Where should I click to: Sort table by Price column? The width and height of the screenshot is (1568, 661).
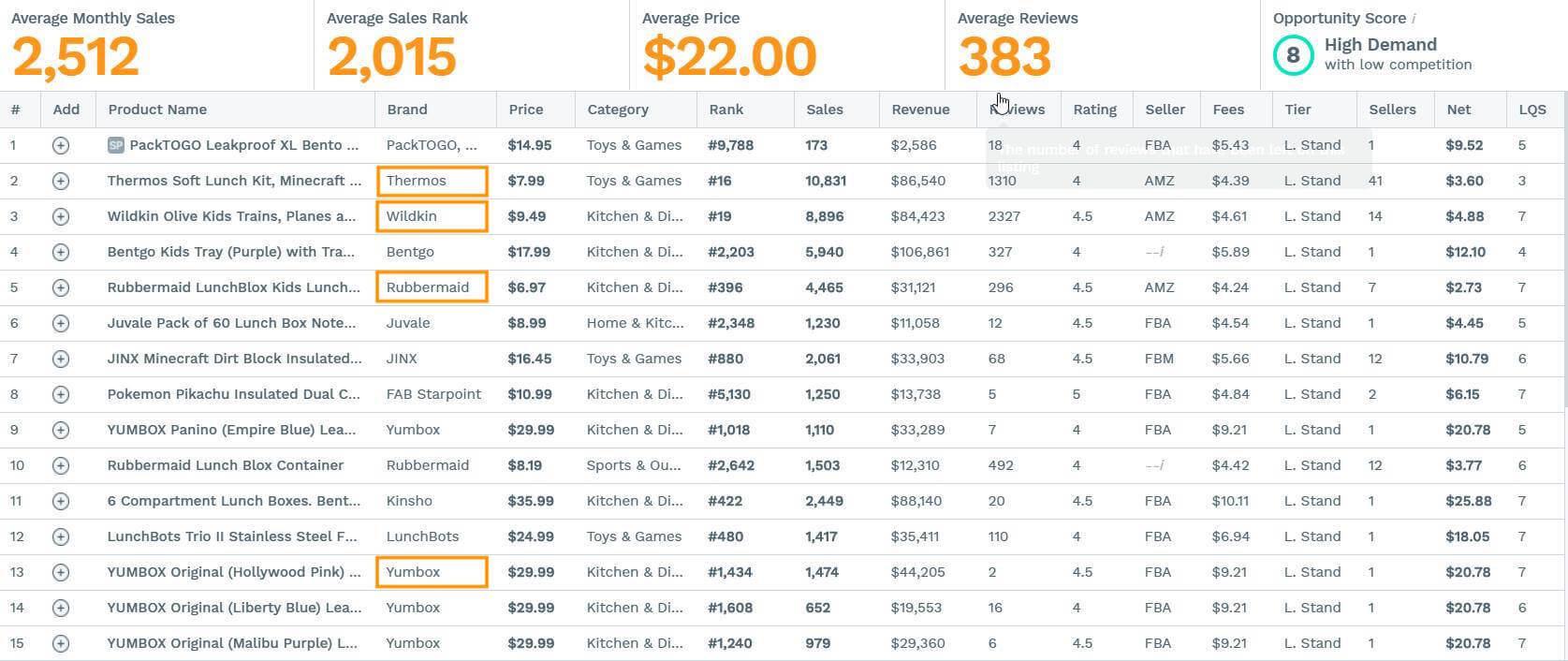[x=526, y=110]
